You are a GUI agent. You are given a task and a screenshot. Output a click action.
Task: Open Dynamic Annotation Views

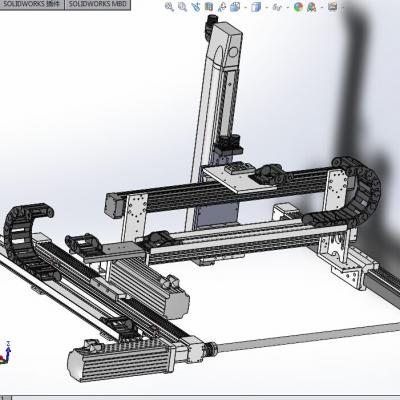pos(222,7)
